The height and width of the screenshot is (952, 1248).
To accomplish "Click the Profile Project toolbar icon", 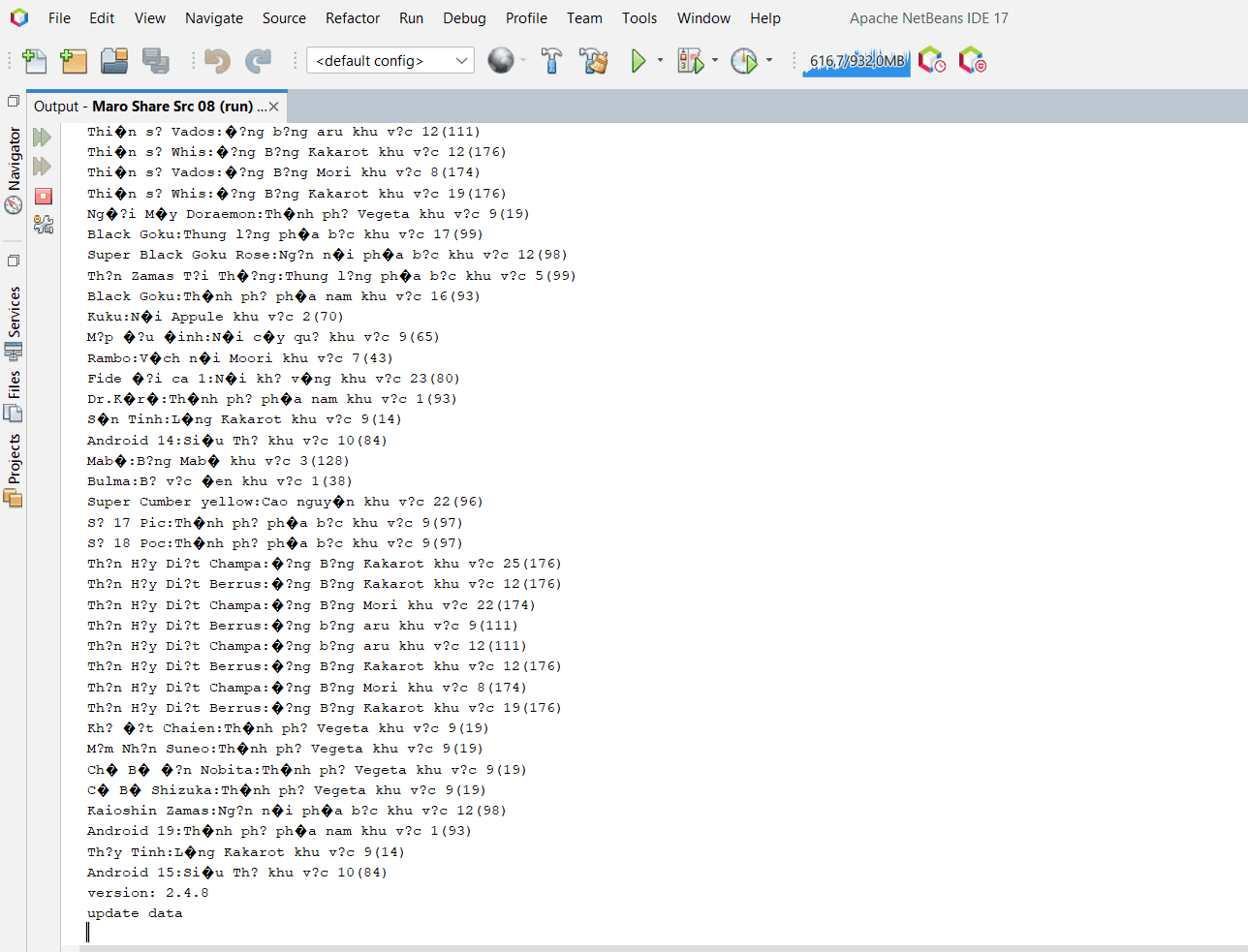I will click(744, 61).
